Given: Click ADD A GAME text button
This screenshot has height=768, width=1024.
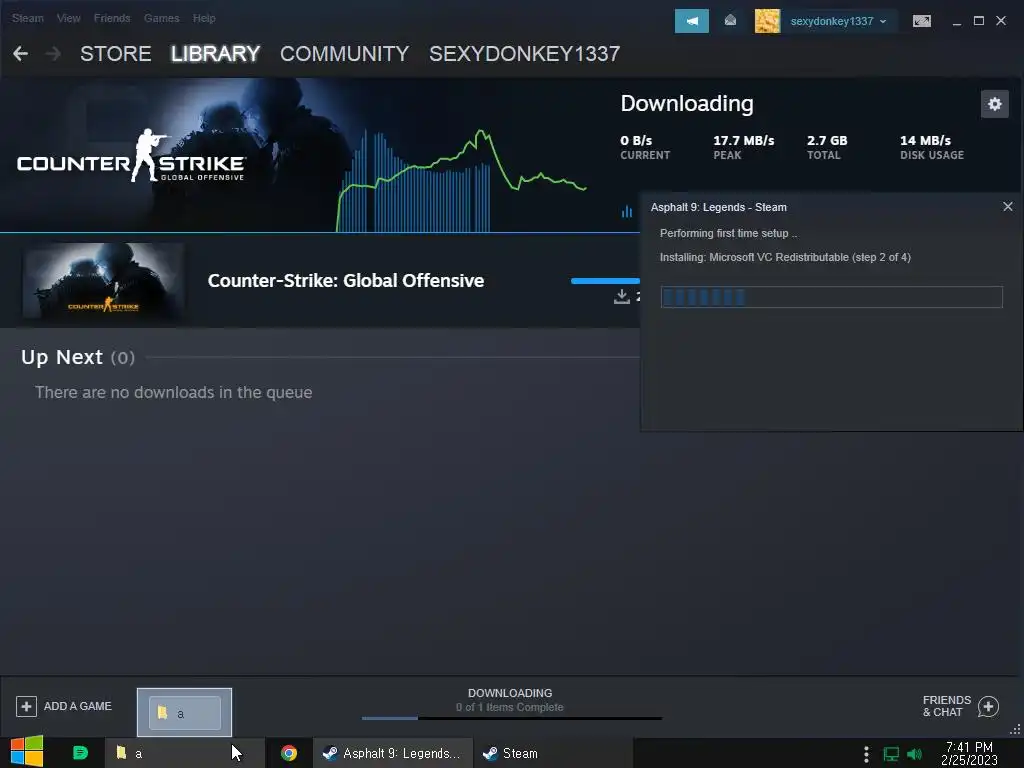Looking at the screenshot, I should pos(78,706).
